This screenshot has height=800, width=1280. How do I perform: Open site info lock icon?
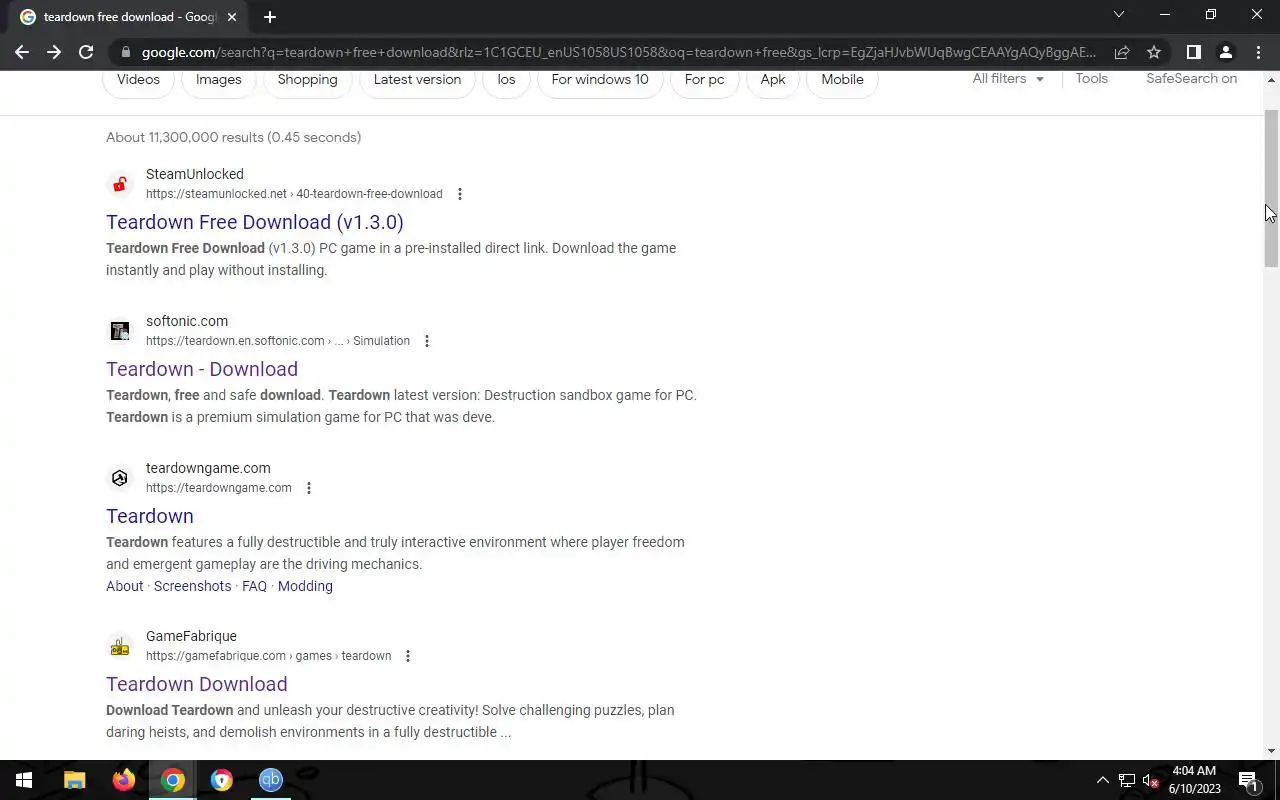125,52
